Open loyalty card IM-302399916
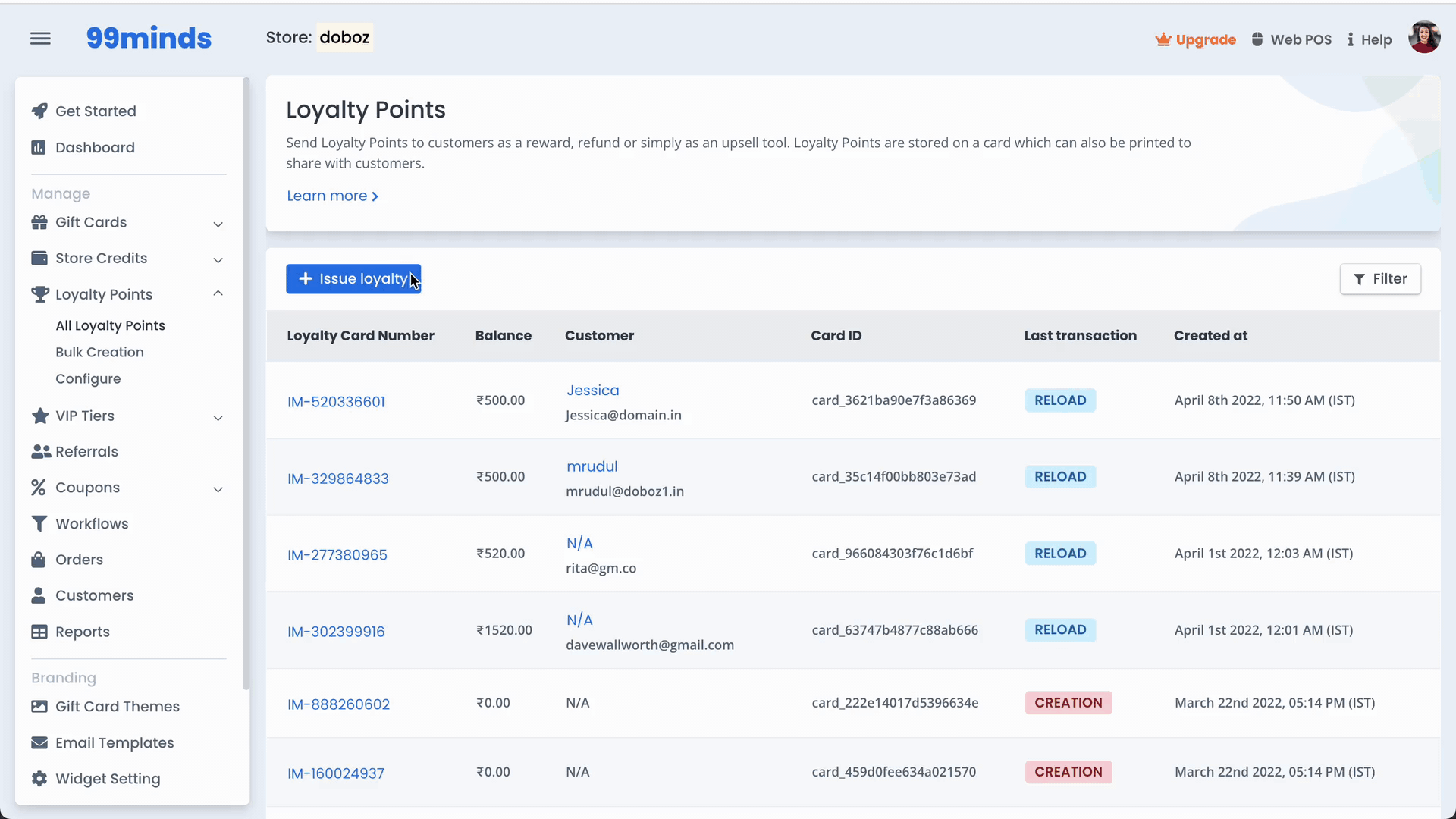The width and height of the screenshot is (1456, 819). coord(336,632)
